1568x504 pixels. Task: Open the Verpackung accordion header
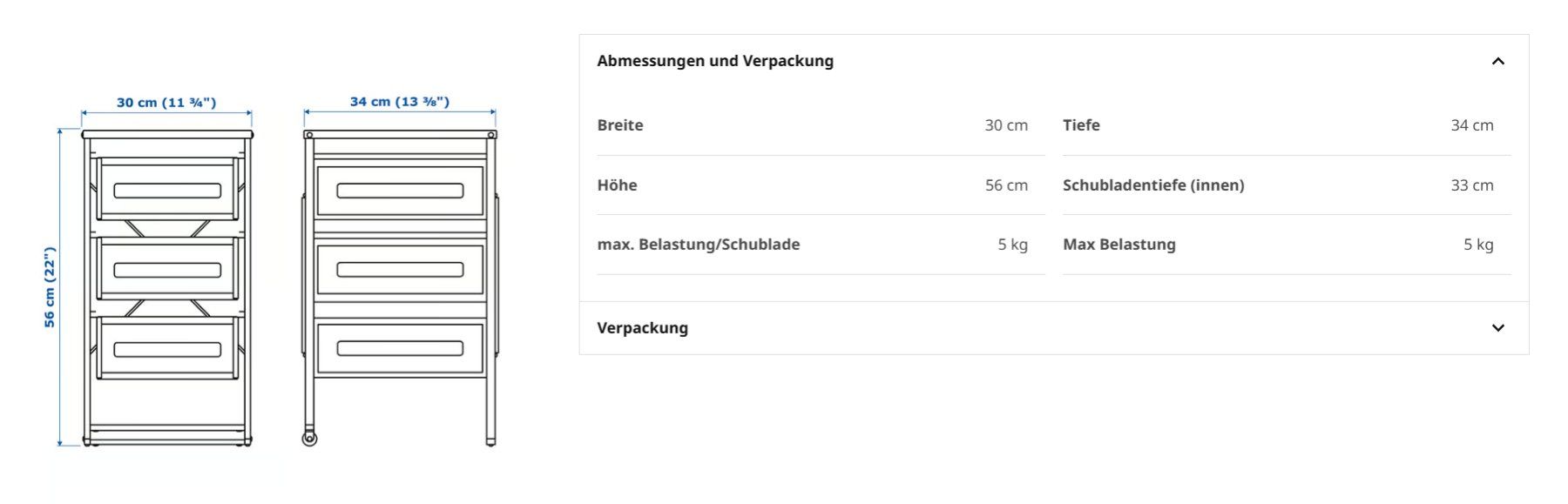point(1053,328)
